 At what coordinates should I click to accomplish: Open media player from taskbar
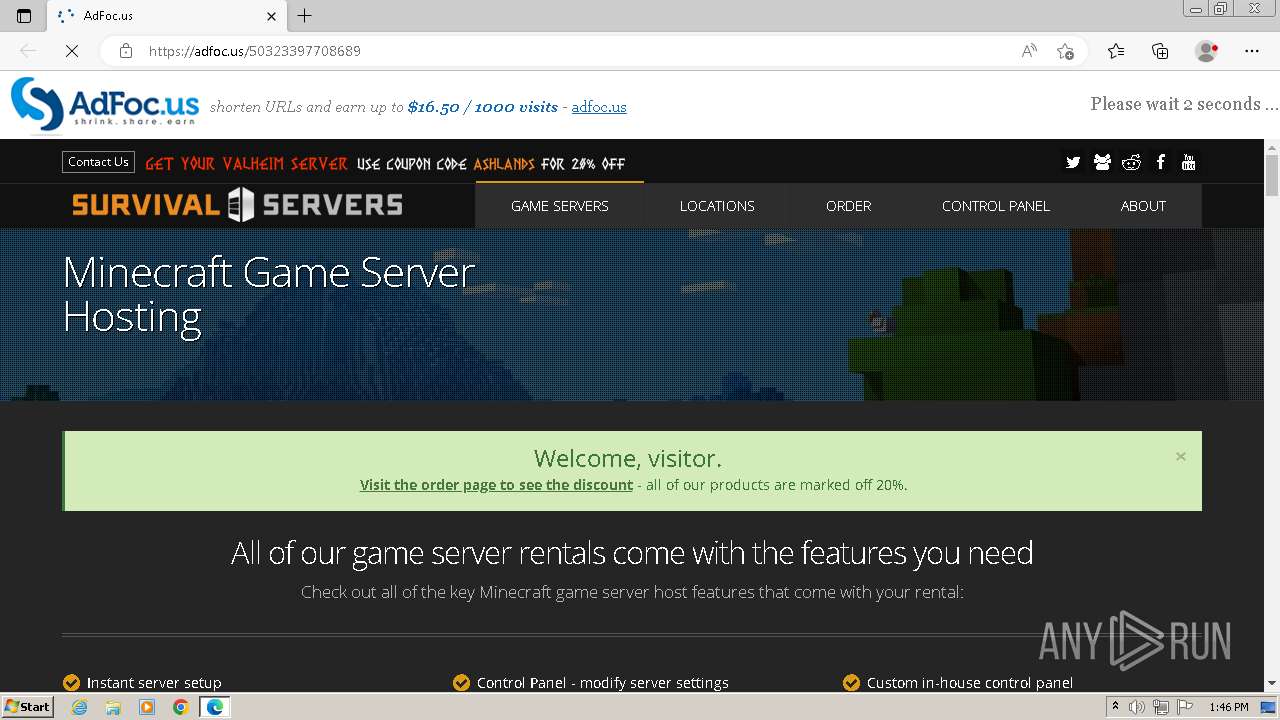click(147, 707)
